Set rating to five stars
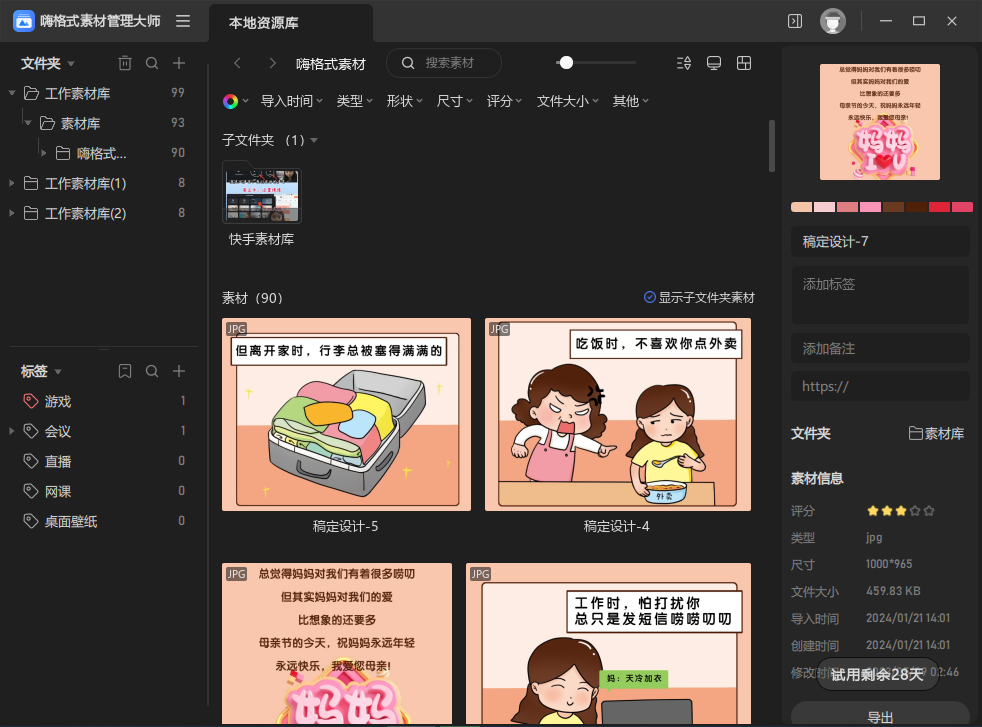 pyautogui.click(x=929, y=511)
